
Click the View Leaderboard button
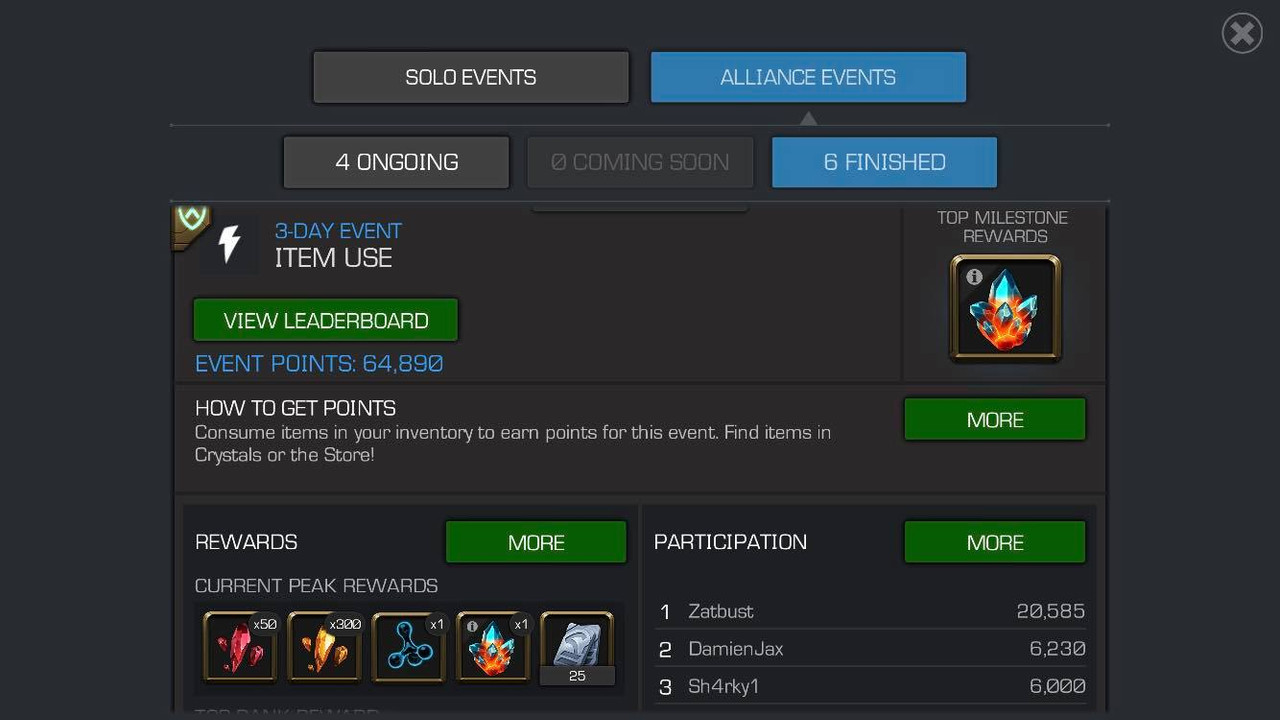pos(326,320)
